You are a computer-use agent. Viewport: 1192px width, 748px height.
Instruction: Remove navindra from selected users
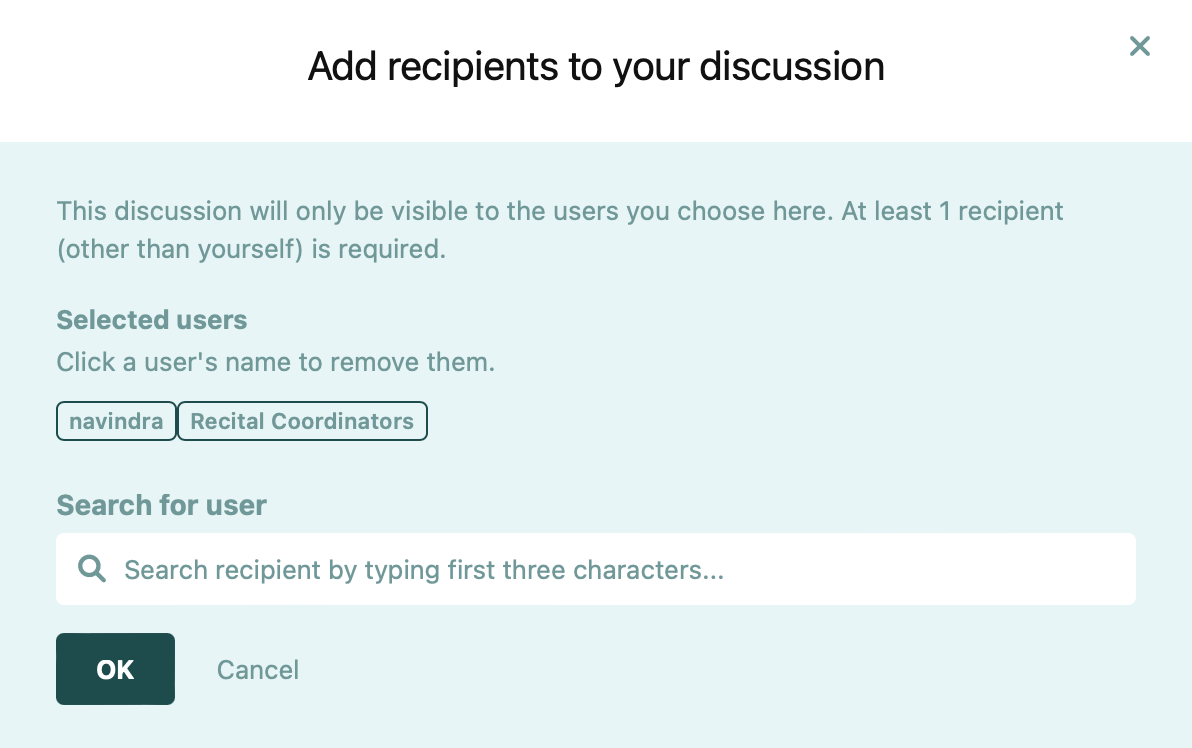coord(116,421)
